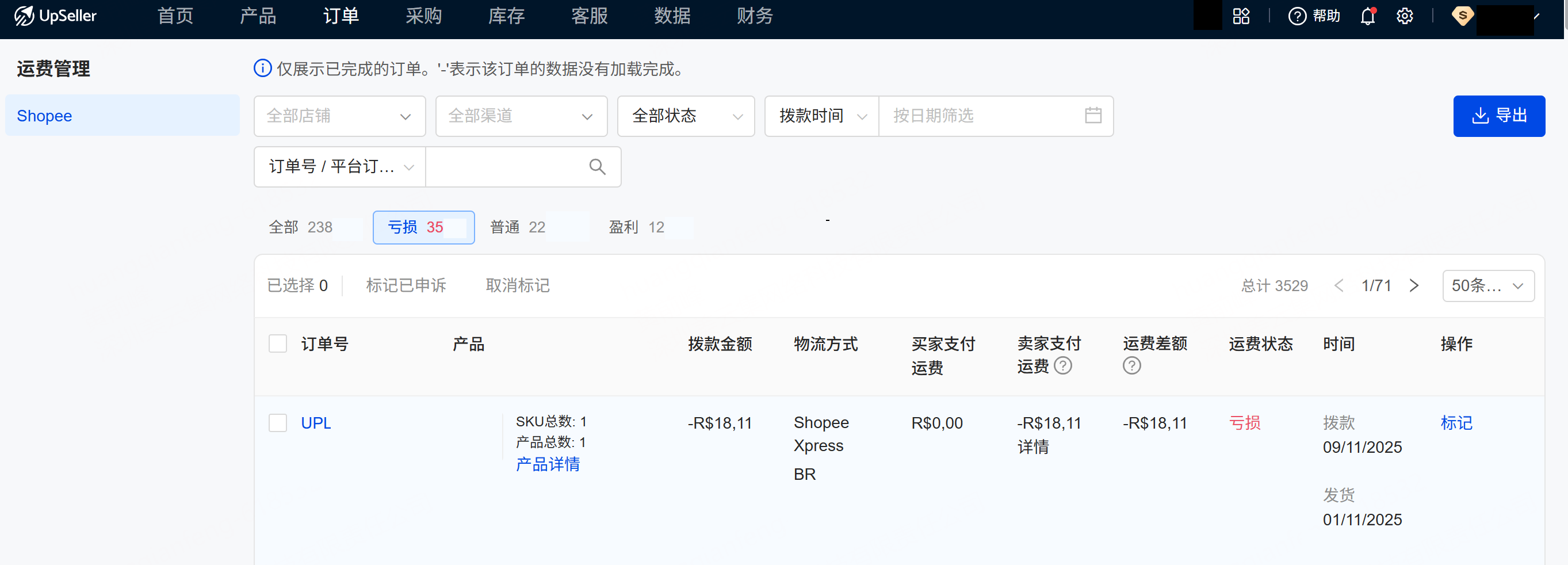Click the 导出 export button

1498,116
